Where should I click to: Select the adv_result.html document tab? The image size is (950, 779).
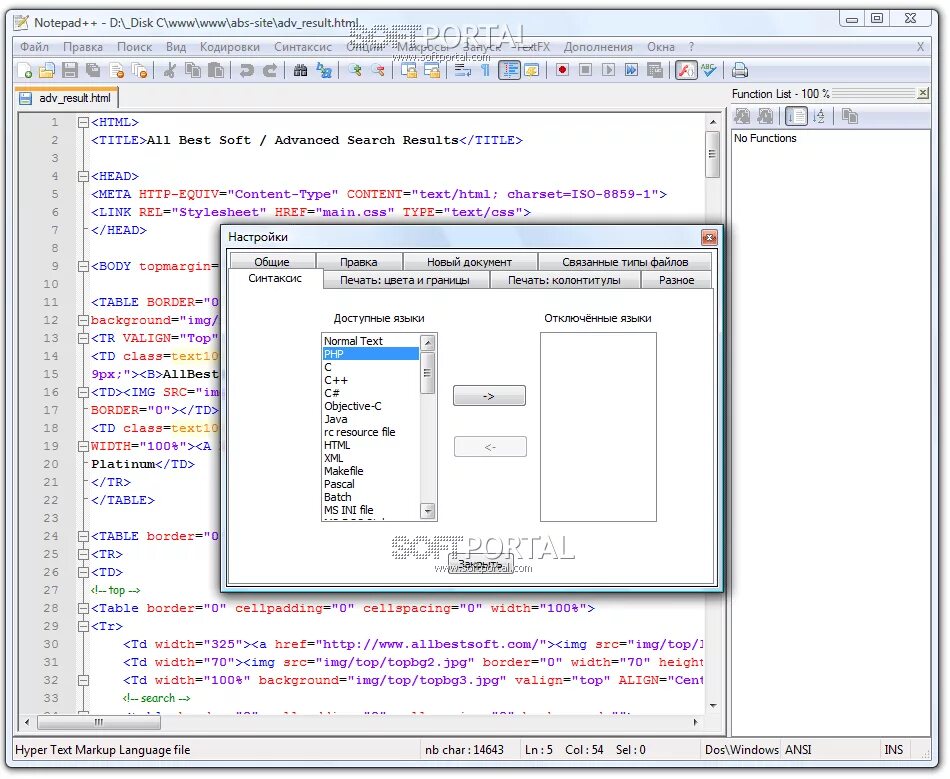(67, 98)
